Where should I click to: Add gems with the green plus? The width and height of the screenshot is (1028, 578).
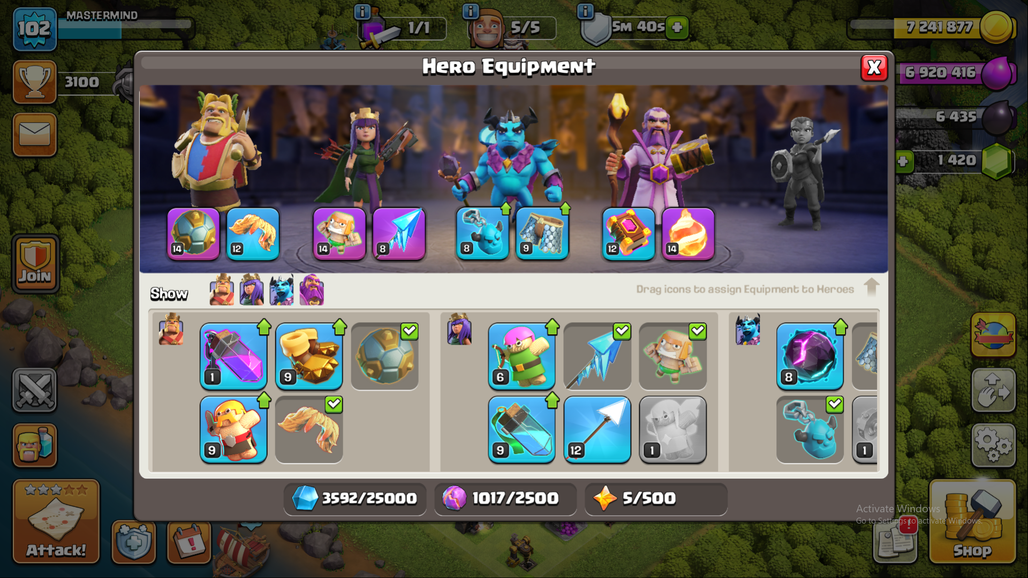tap(904, 161)
